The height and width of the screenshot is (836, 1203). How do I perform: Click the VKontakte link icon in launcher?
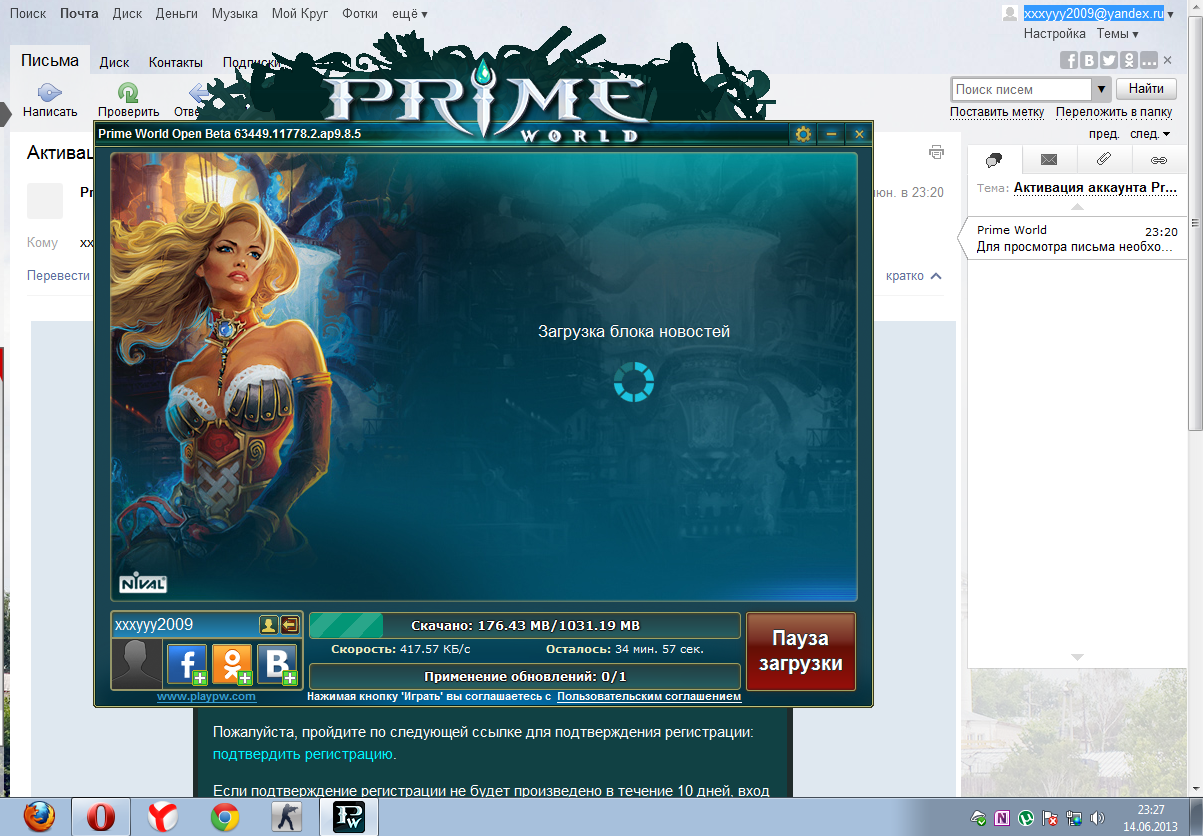pos(277,664)
